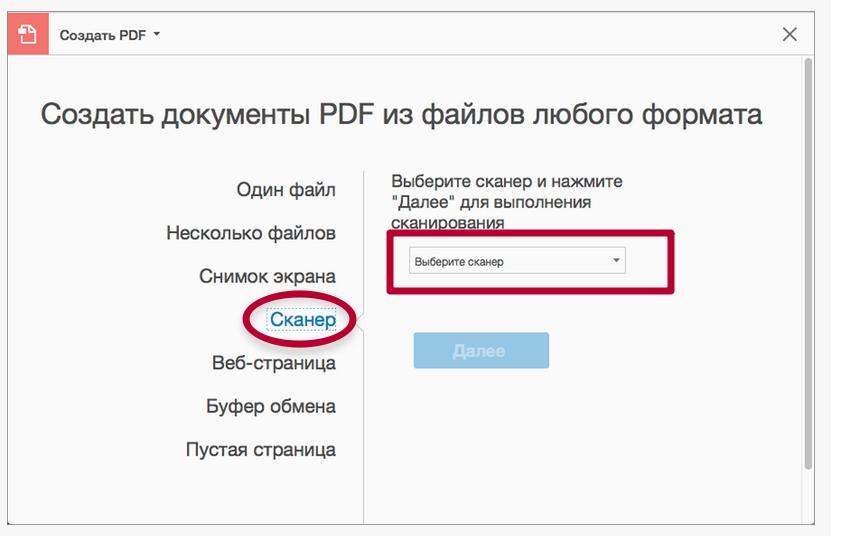Choose the Пустая страница option
841x536 pixels.
pos(261,450)
